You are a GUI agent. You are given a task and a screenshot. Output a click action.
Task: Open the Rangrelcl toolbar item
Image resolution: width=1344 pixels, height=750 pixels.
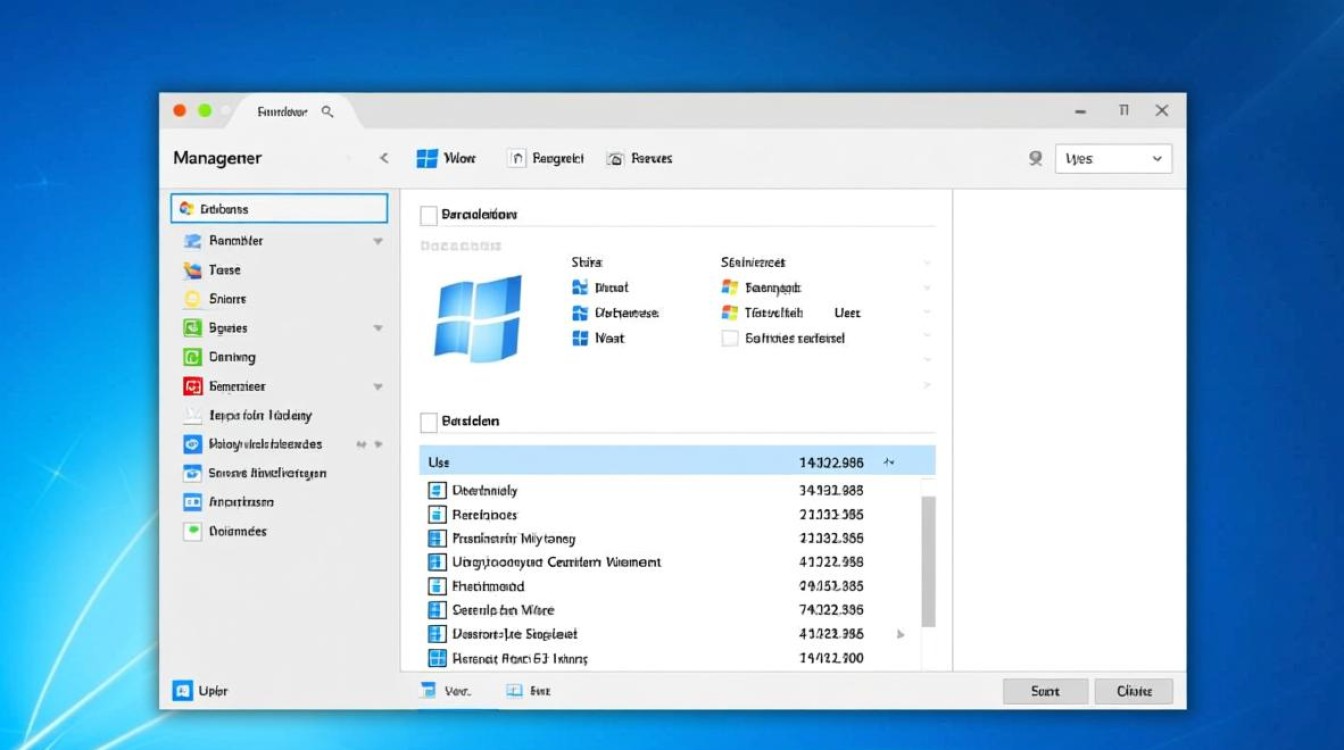tap(546, 158)
